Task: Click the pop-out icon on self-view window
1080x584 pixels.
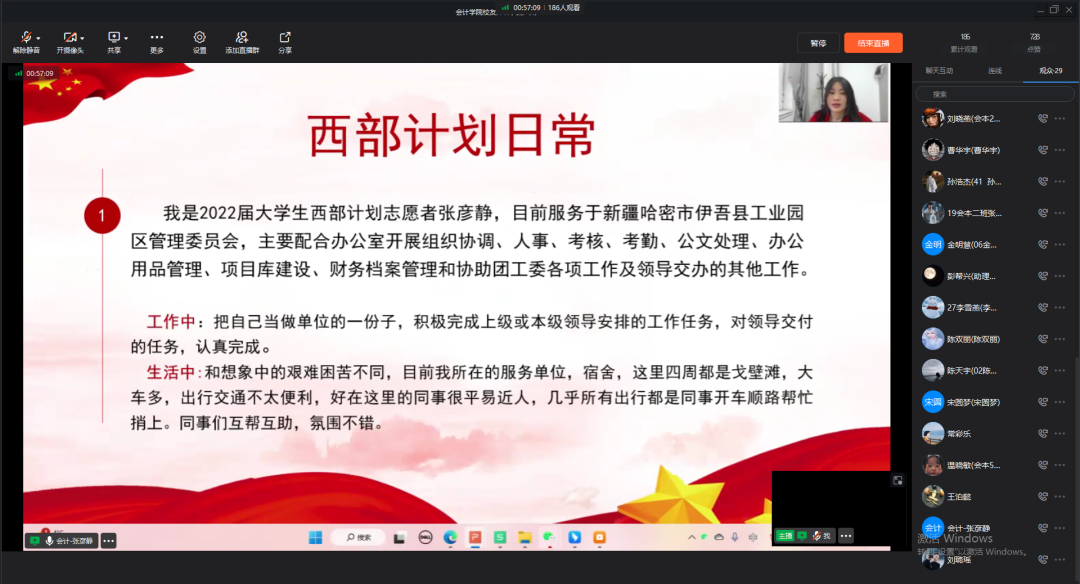Action: tap(897, 480)
